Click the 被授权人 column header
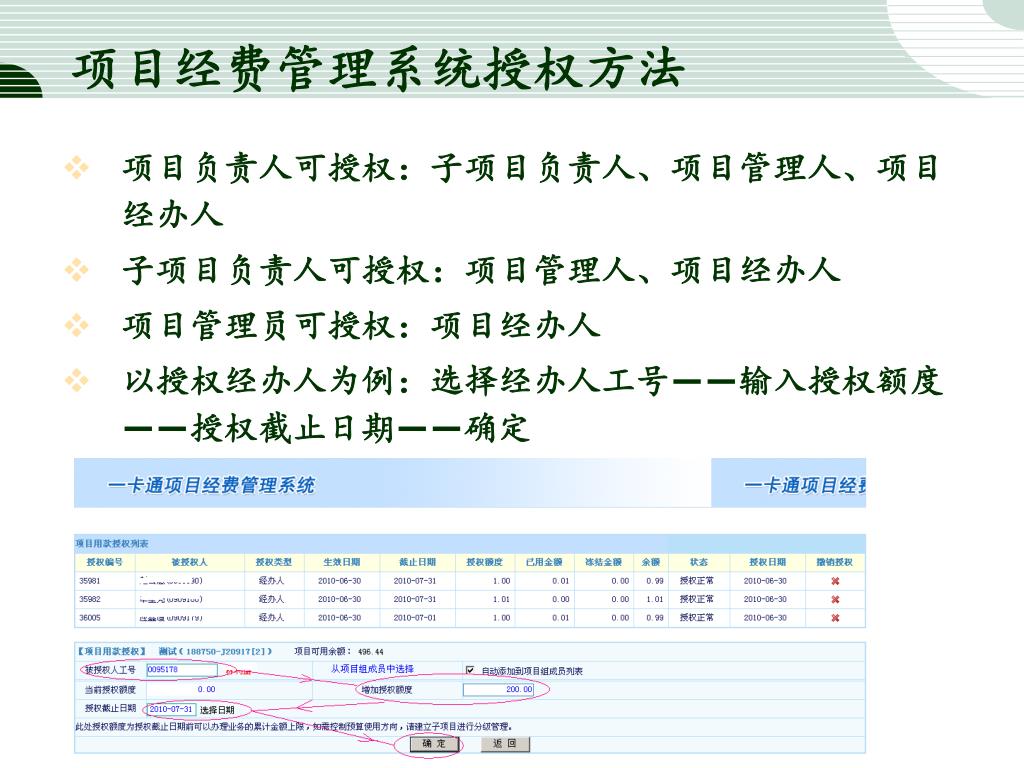 [x=189, y=562]
